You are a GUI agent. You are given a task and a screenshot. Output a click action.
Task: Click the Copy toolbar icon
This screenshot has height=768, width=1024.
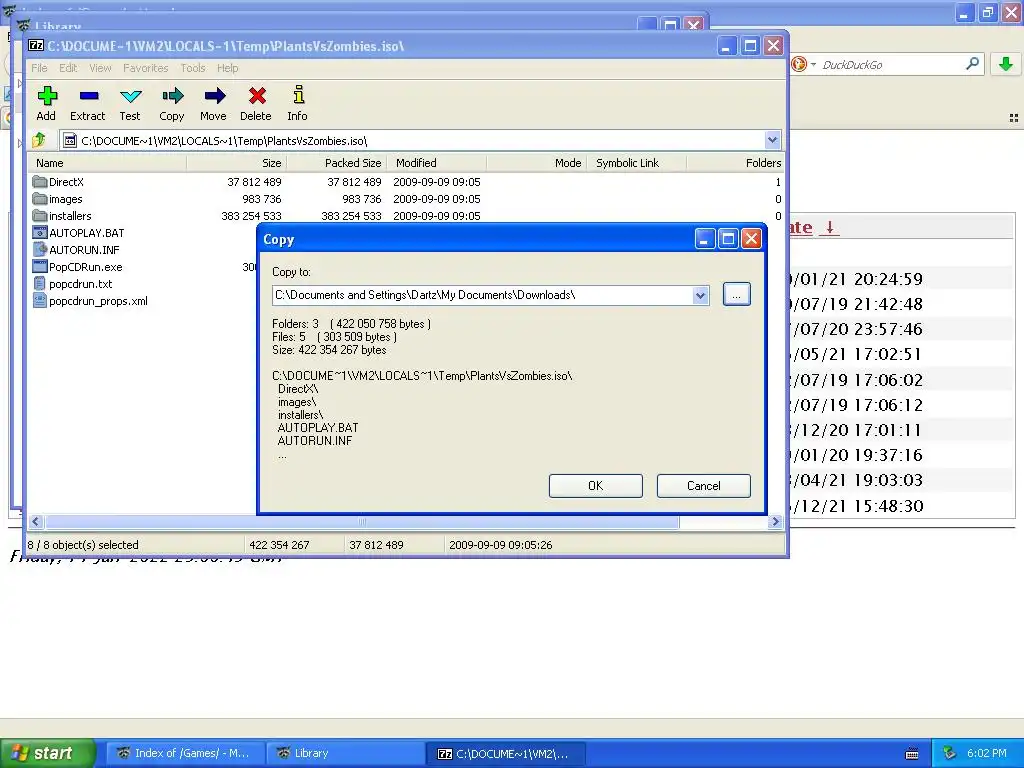pyautogui.click(x=172, y=97)
